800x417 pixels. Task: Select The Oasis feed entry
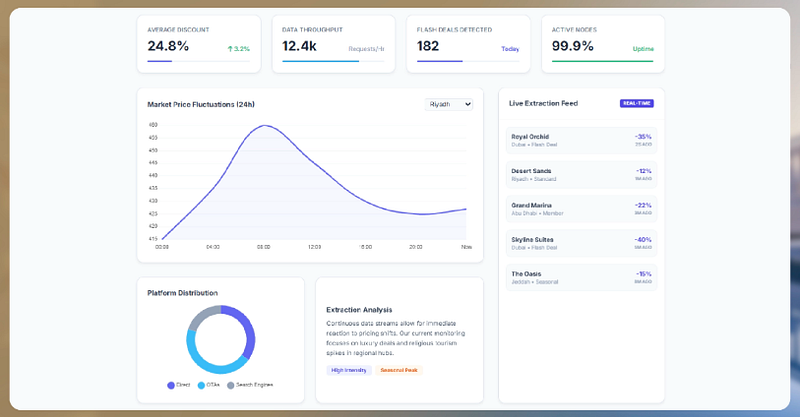pyautogui.click(x=581, y=277)
